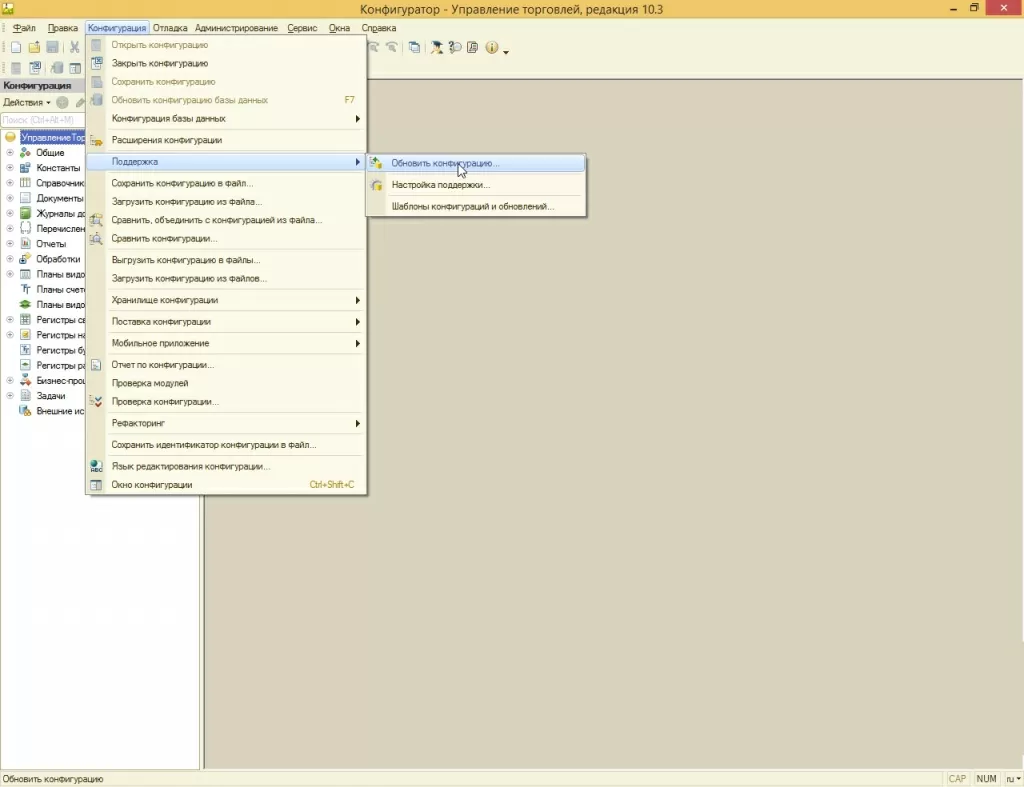Click the Внешние источники tree node icon
This screenshot has height=787, width=1024.
pos(25,411)
